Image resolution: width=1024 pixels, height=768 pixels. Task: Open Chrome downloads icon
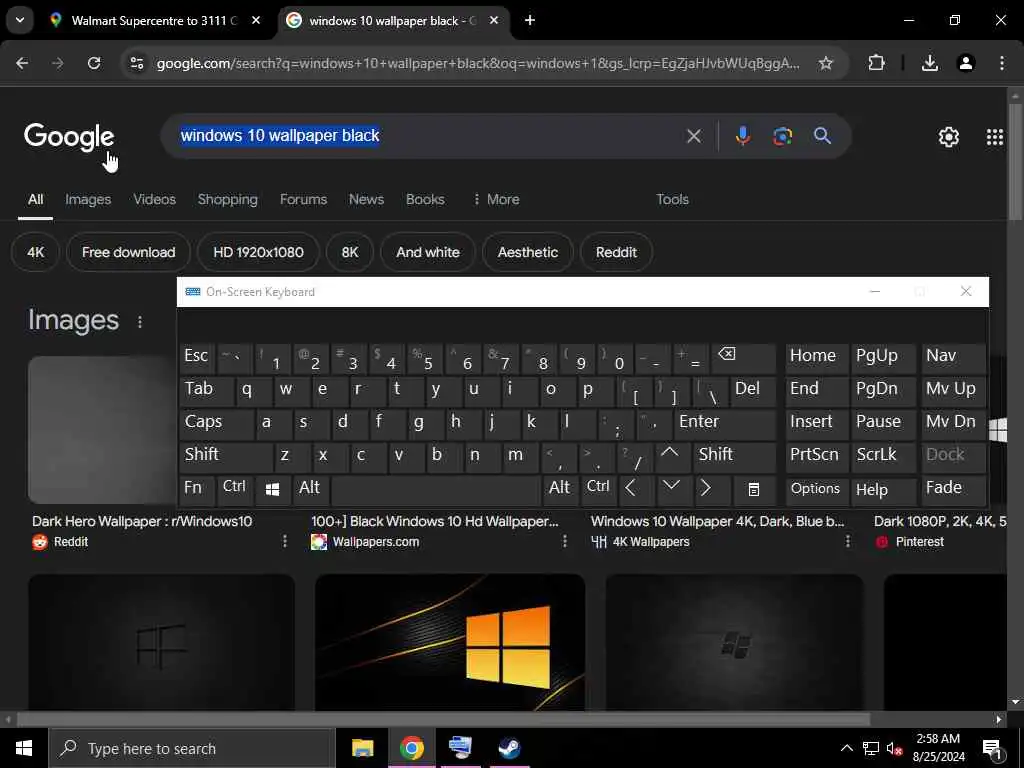coord(929,63)
